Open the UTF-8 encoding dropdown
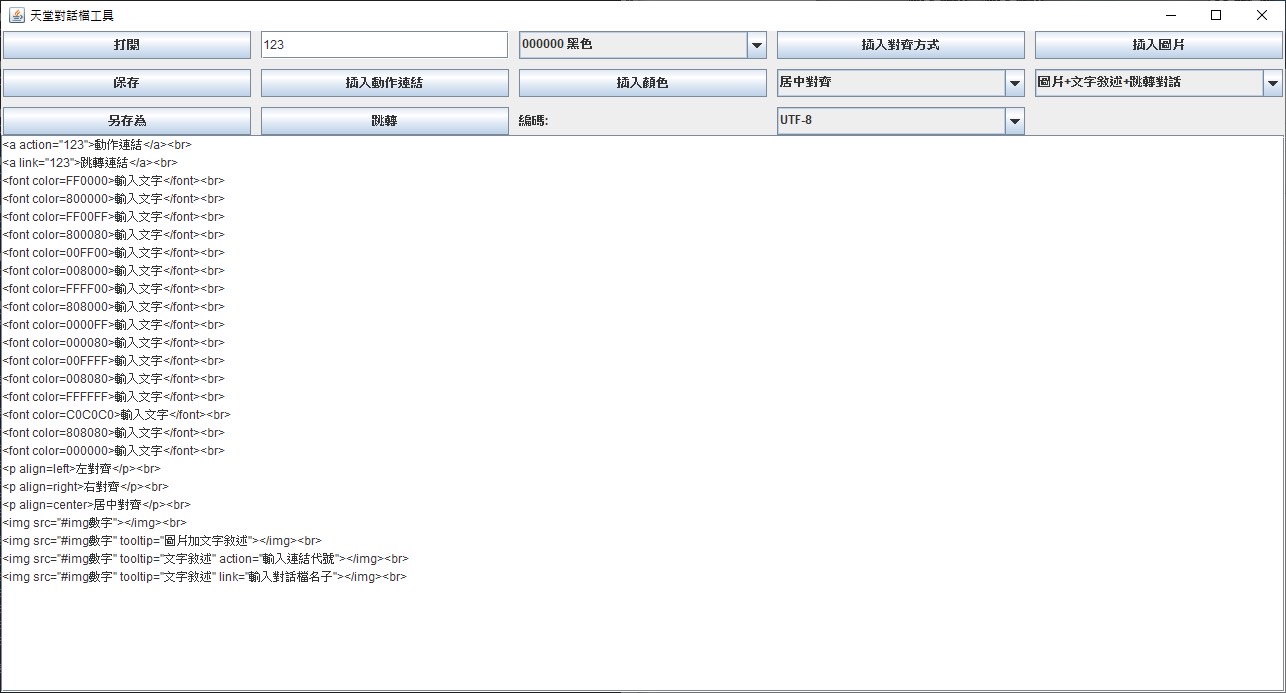This screenshot has width=1286, height=693. [901, 121]
